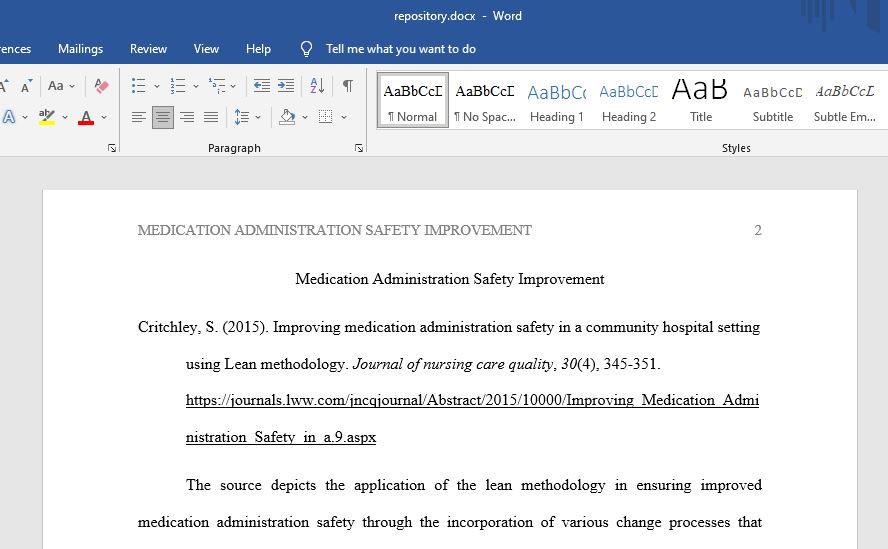Apply the Subtle Emphasis style
The height and width of the screenshot is (549, 888).
pyautogui.click(x=844, y=100)
